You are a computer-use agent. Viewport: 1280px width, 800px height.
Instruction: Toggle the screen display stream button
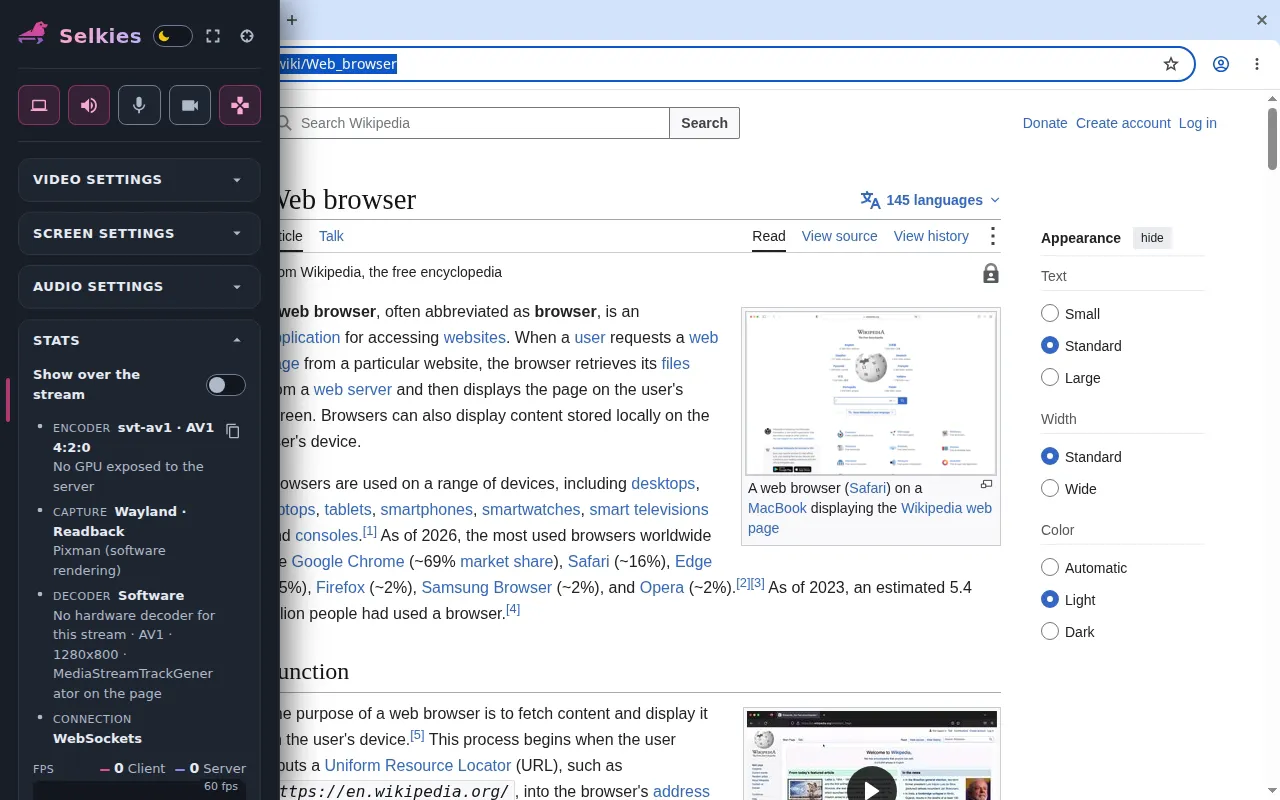pos(39,105)
